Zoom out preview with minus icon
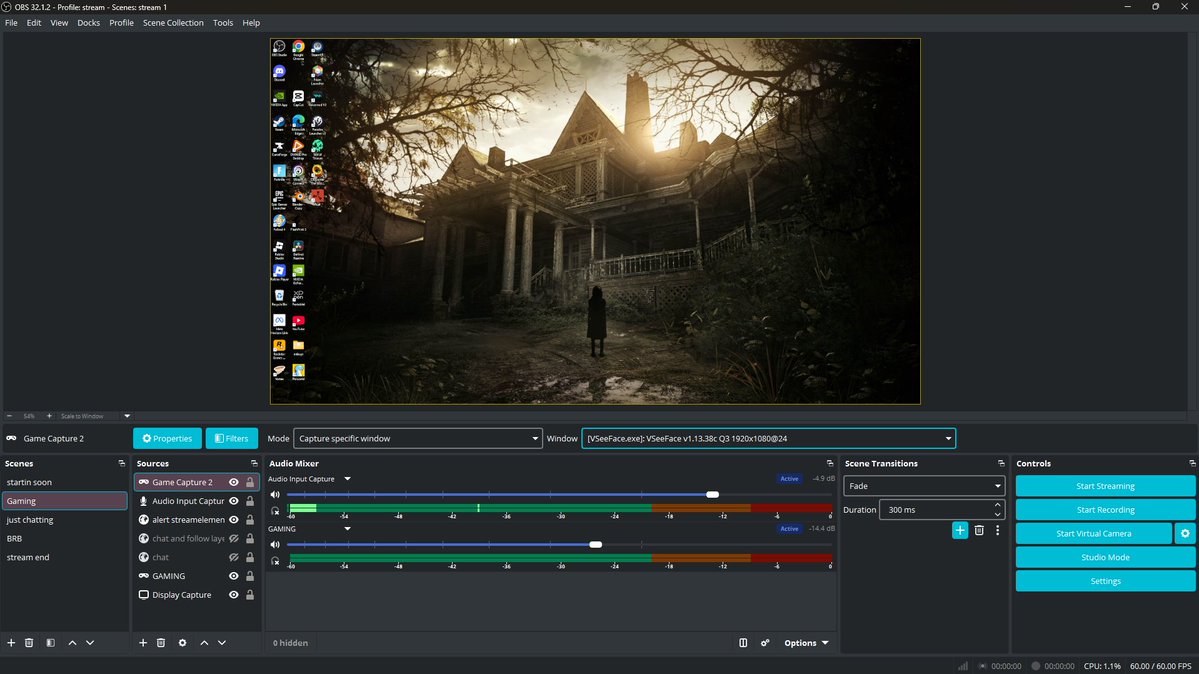The height and width of the screenshot is (674, 1199). (x=9, y=416)
